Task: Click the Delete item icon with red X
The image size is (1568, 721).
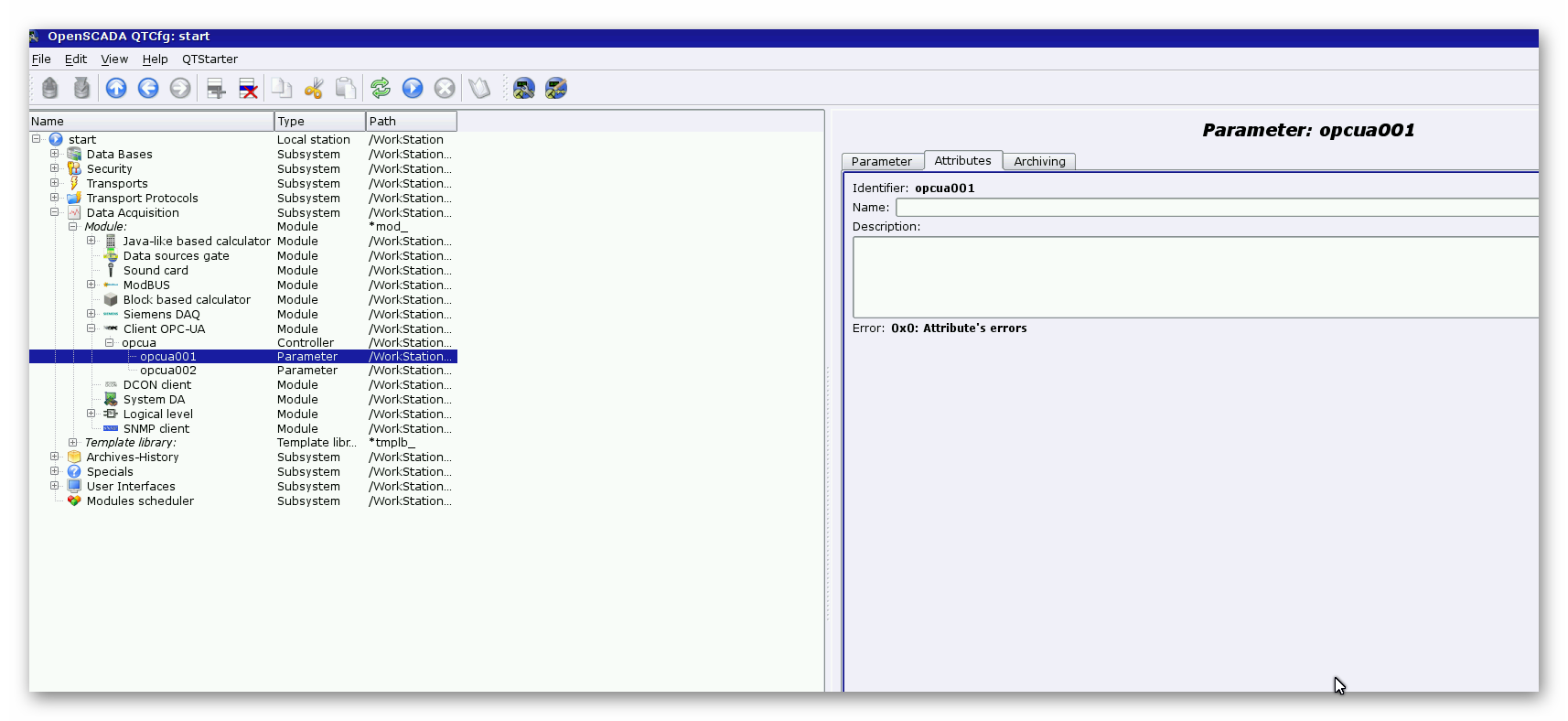Action: [x=248, y=88]
